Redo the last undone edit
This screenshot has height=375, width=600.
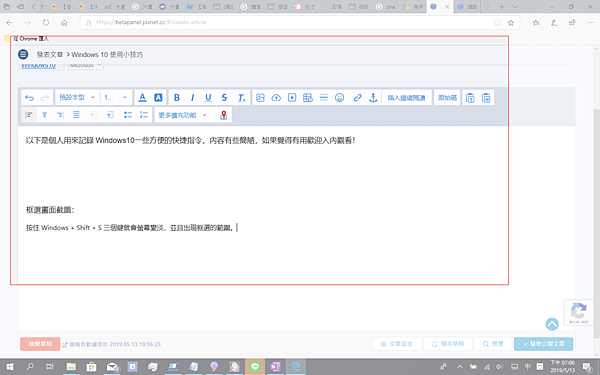coord(45,98)
